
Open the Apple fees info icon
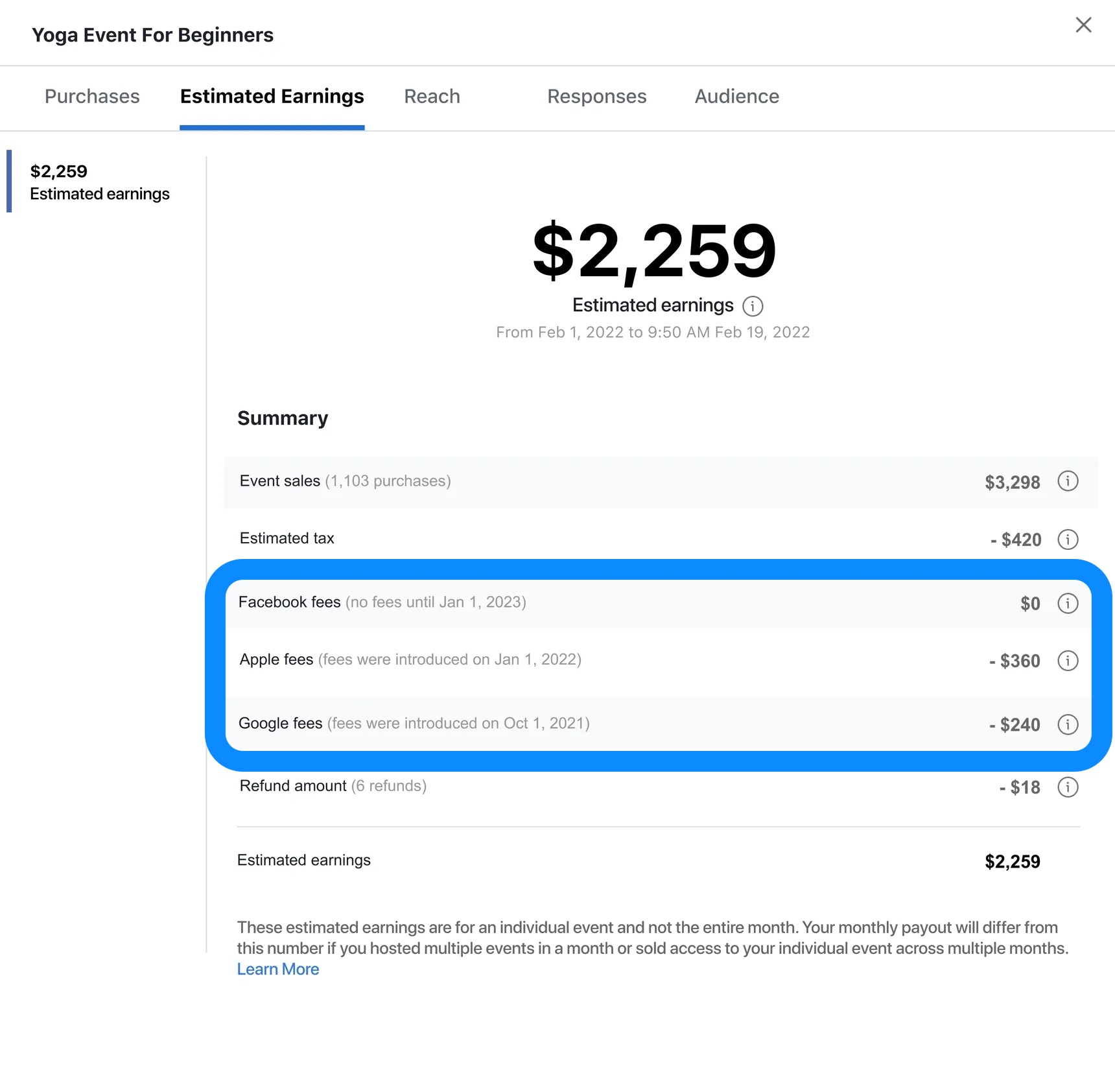click(1068, 661)
